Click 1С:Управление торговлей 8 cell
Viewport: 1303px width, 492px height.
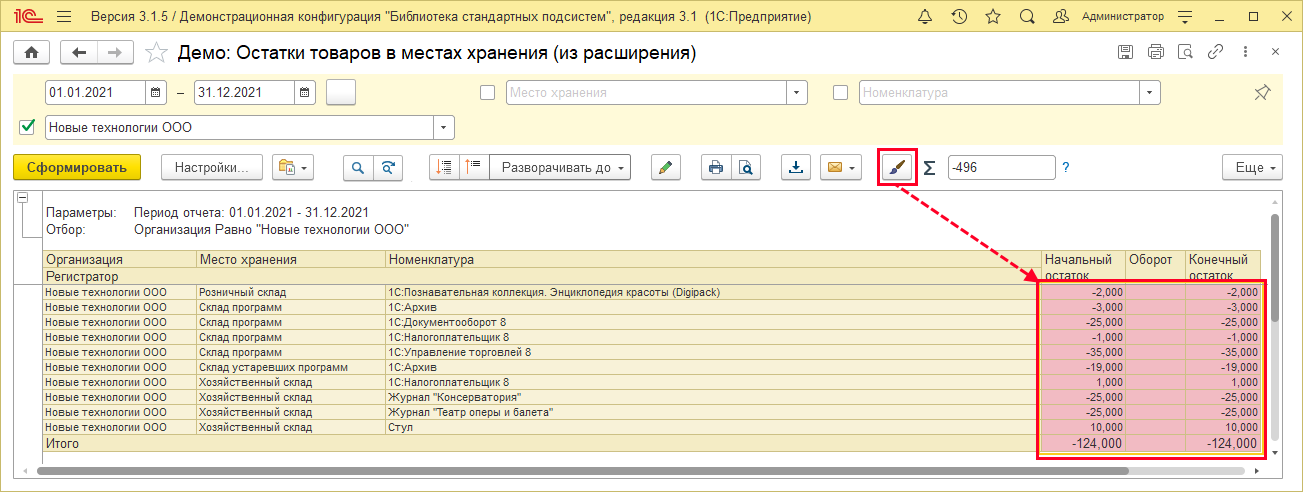pyautogui.click(x=712, y=352)
